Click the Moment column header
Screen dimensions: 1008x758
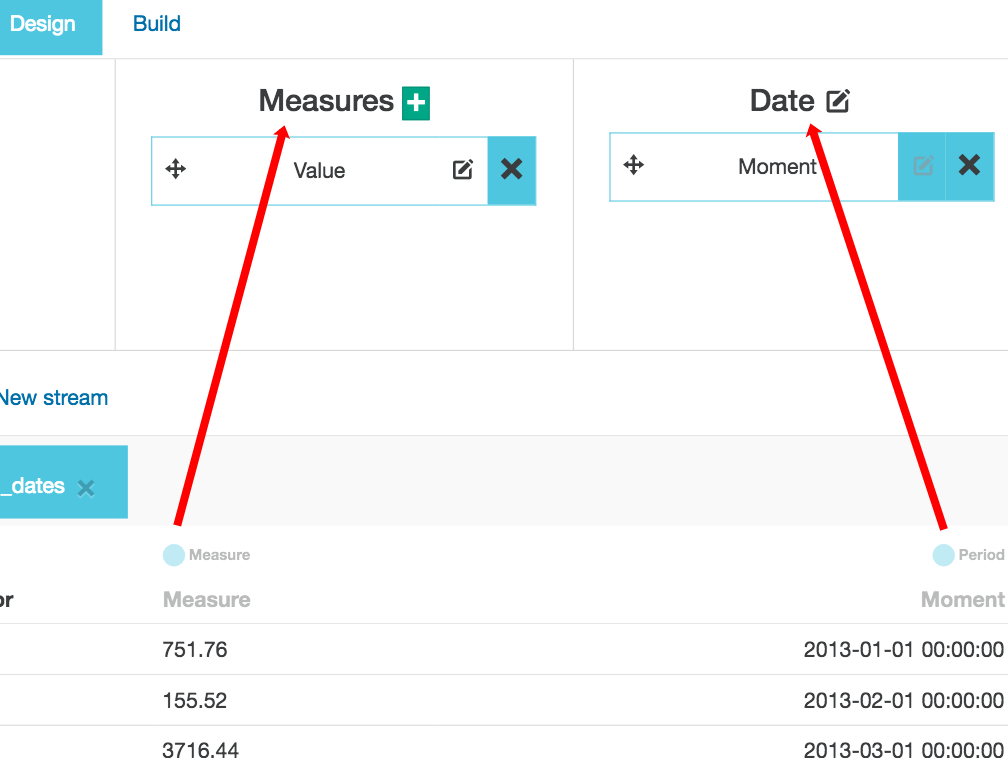pyautogui.click(x=962, y=600)
